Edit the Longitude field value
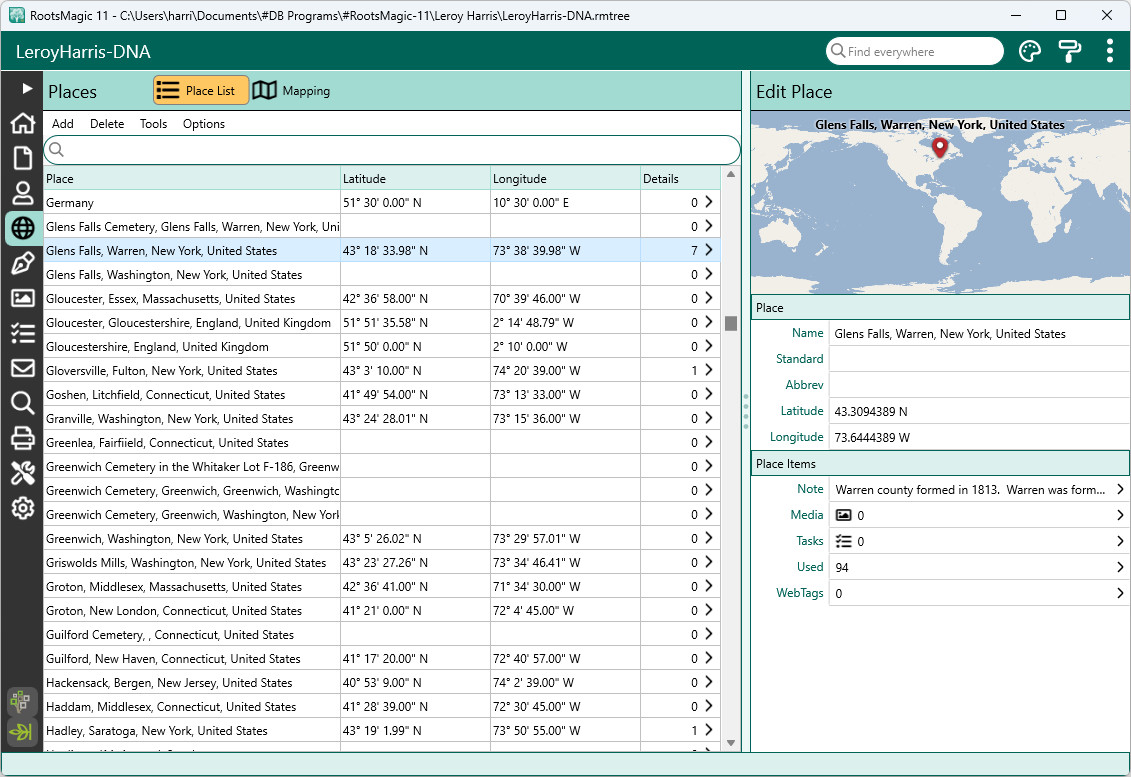Image resolution: width=1131 pixels, height=777 pixels. click(980, 437)
